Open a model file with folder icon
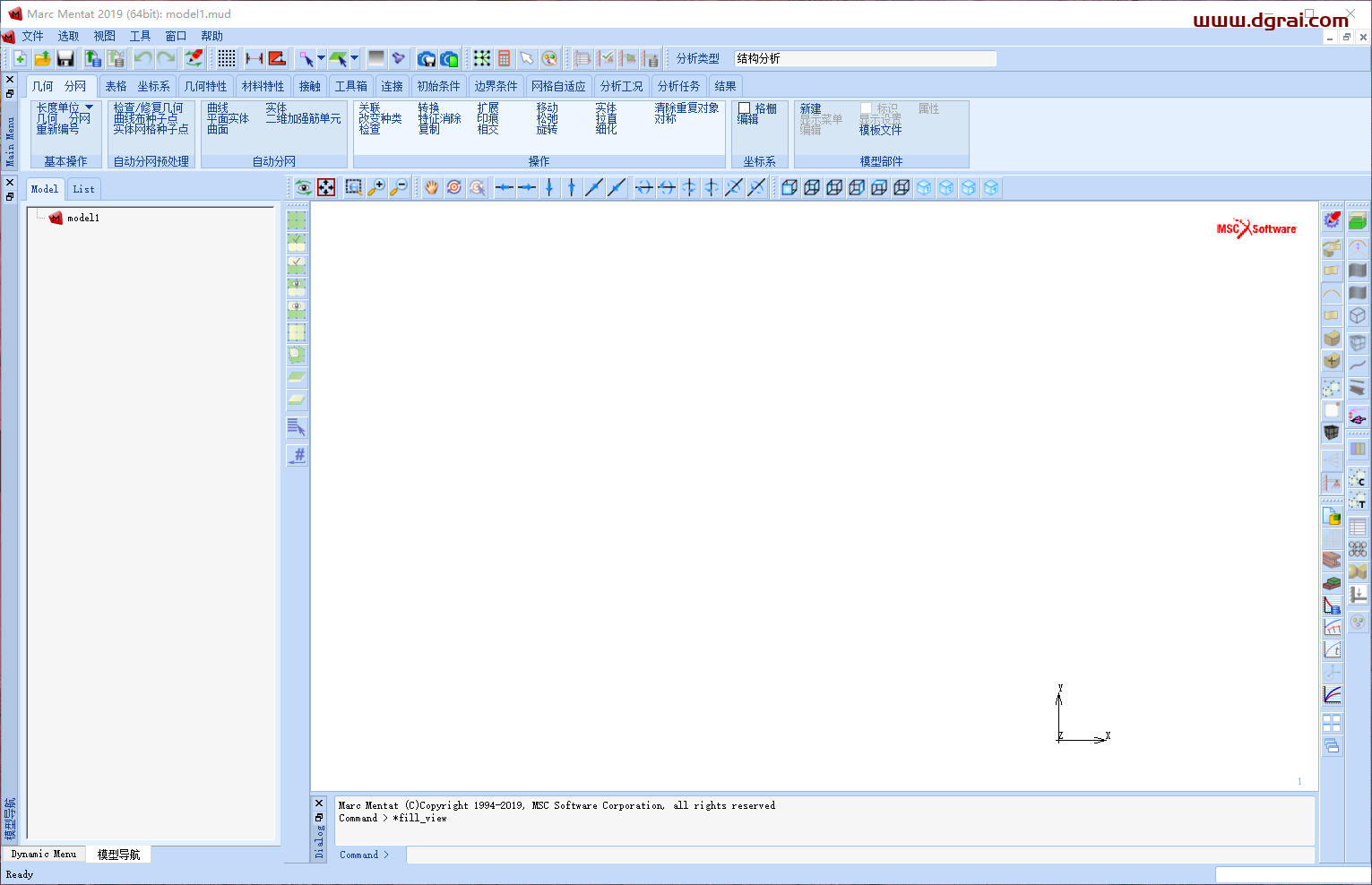 pyautogui.click(x=42, y=58)
